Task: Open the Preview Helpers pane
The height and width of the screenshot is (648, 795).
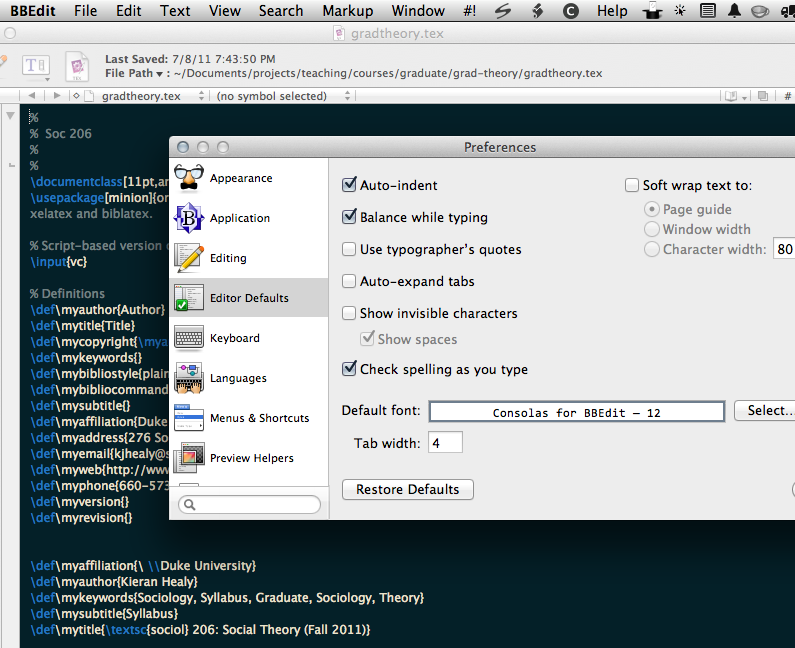Action: (189, 458)
